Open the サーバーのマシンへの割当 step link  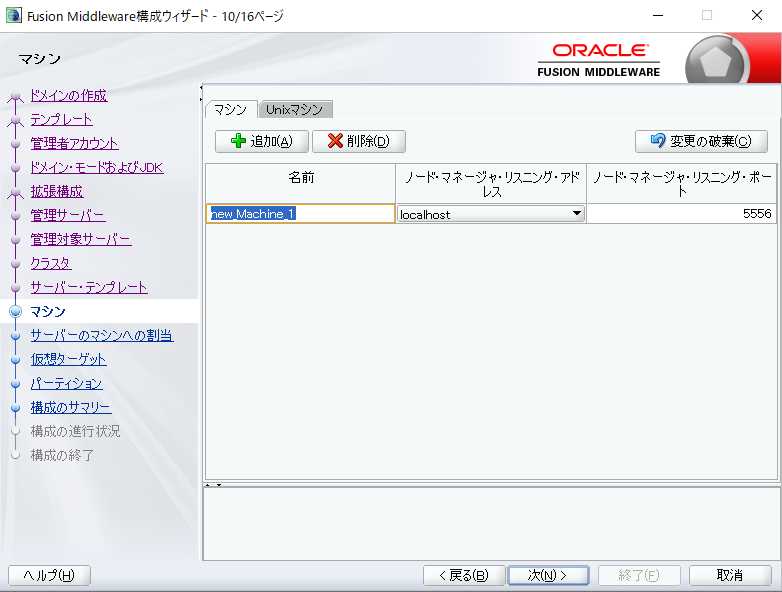pos(101,335)
